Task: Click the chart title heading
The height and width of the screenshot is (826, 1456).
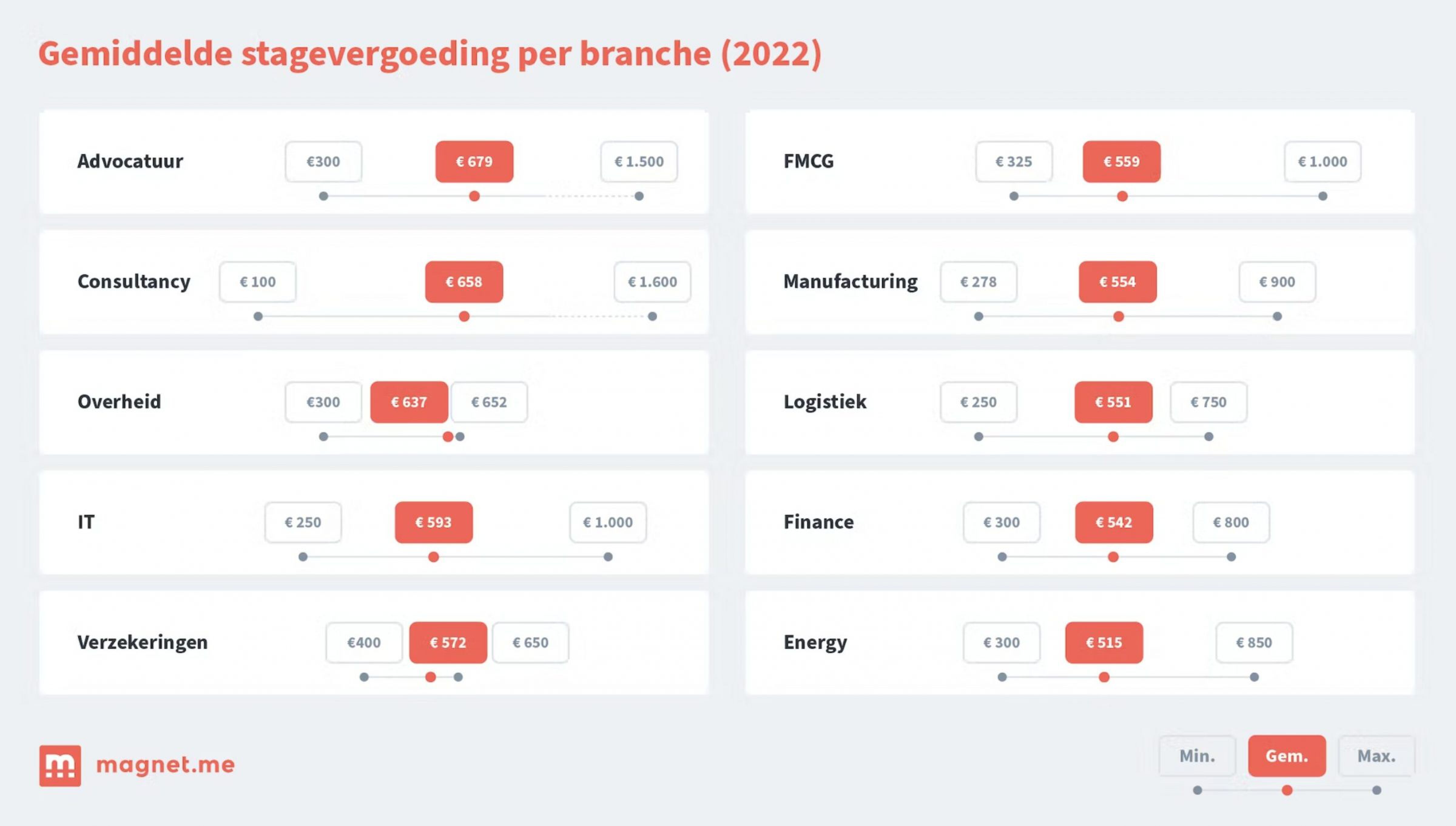Action: (x=430, y=55)
